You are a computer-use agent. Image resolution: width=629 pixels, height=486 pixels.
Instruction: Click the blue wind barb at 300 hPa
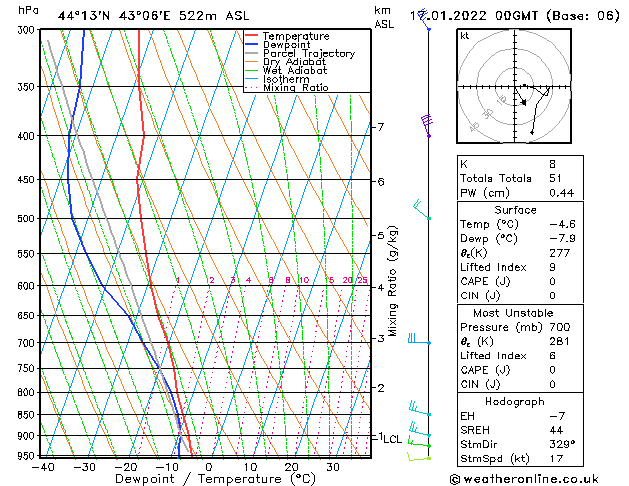[x=424, y=21]
